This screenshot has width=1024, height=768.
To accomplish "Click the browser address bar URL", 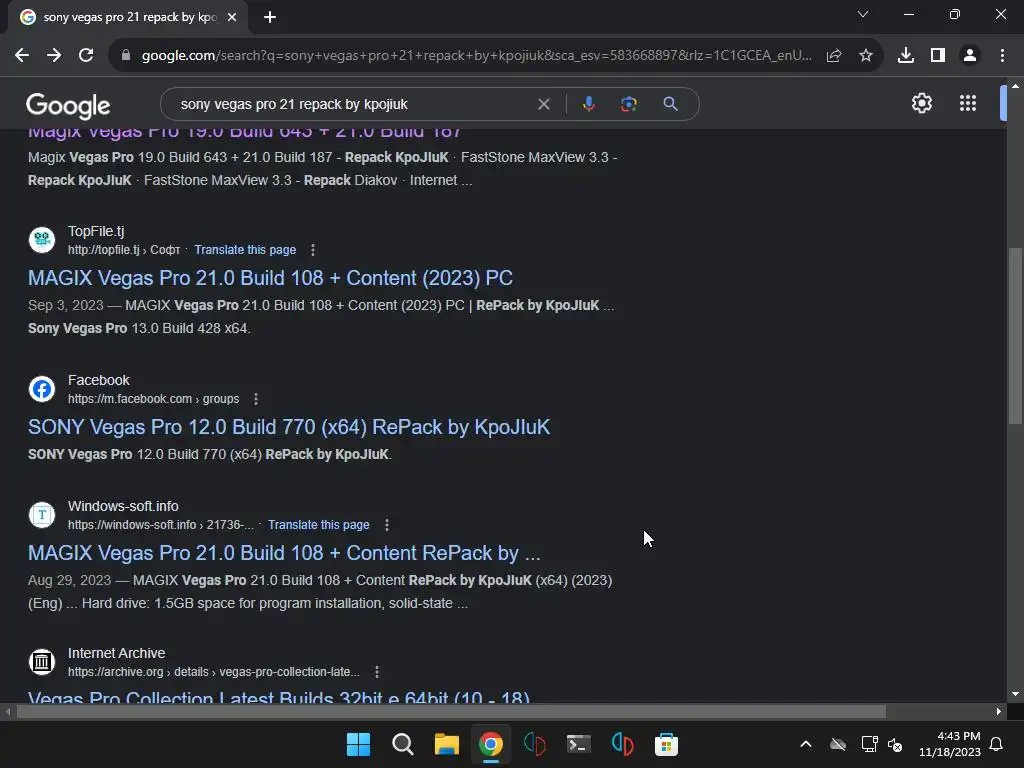I will [477, 56].
